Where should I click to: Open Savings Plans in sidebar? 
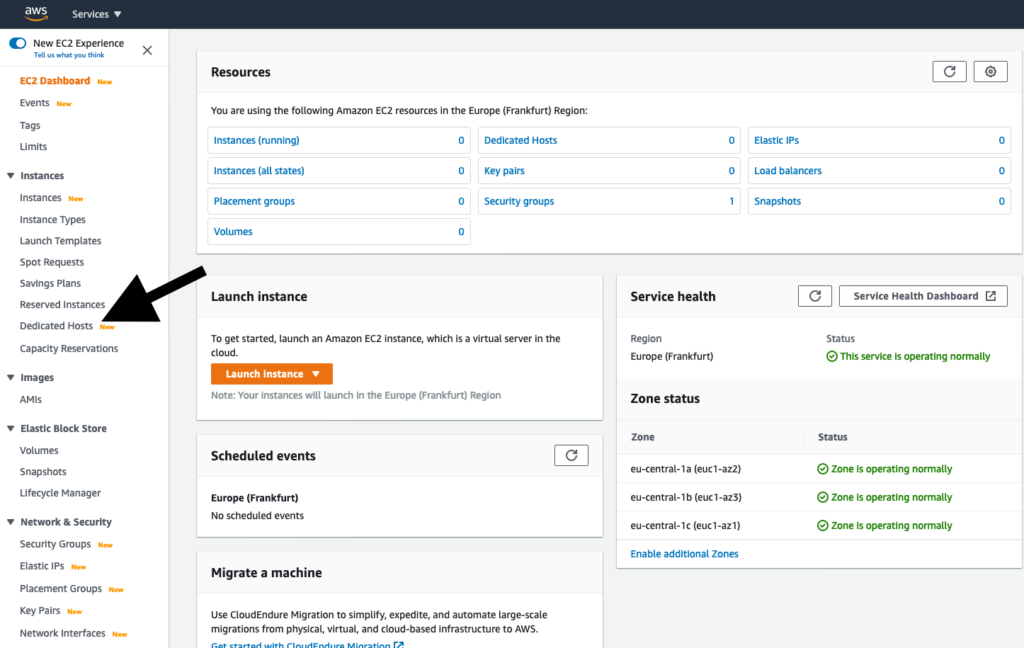(x=50, y=284)
